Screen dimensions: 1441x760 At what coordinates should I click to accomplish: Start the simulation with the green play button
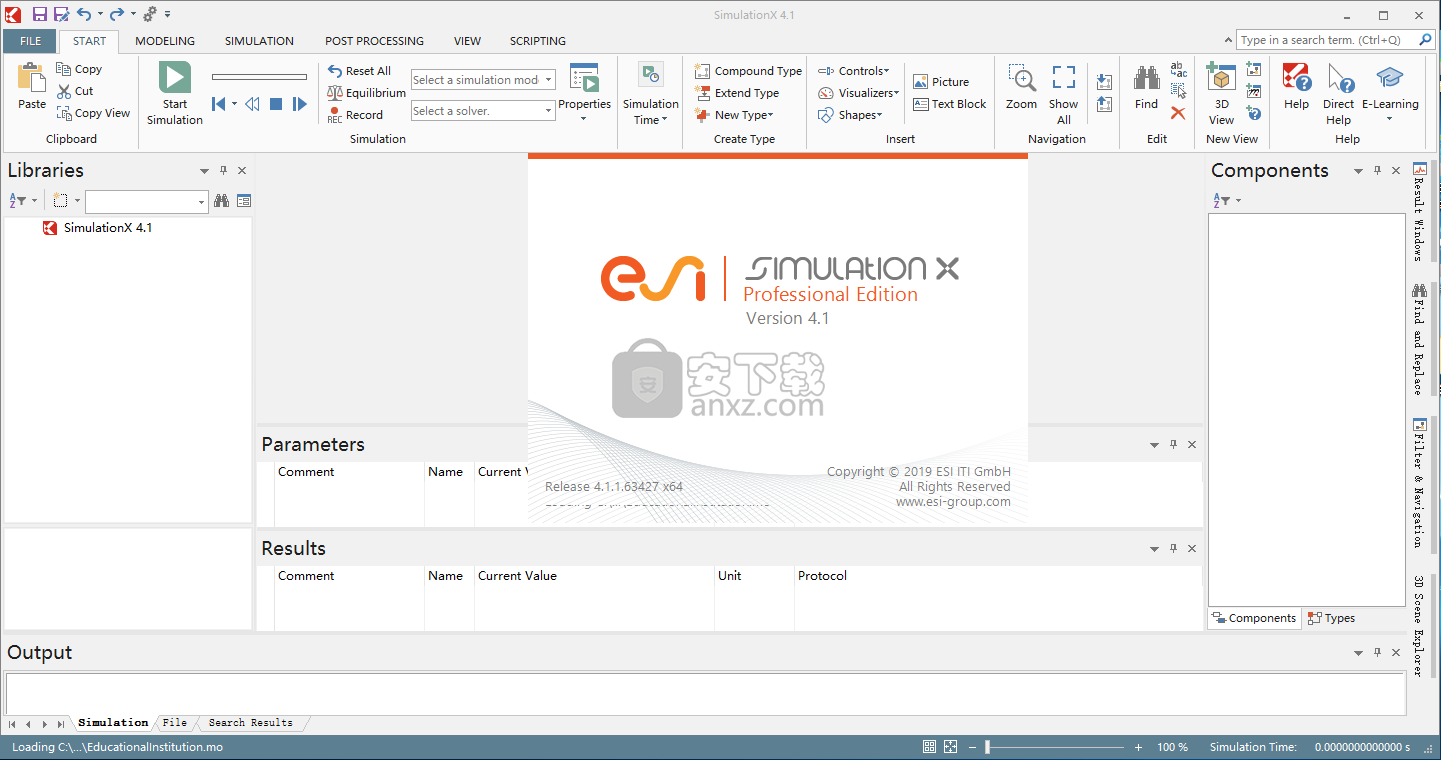(x=175, y=77)
